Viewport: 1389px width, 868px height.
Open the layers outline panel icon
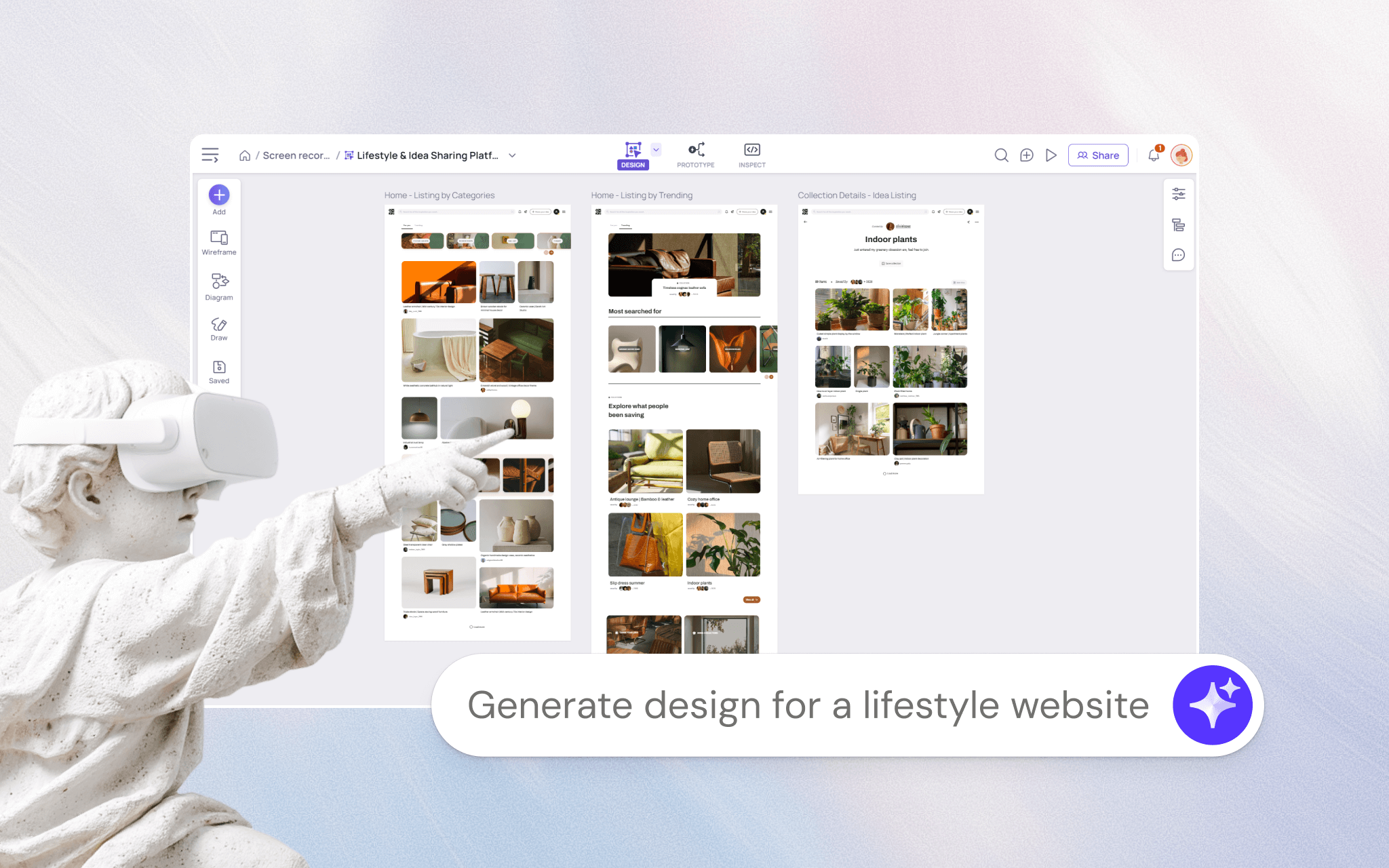point(1179,224)
